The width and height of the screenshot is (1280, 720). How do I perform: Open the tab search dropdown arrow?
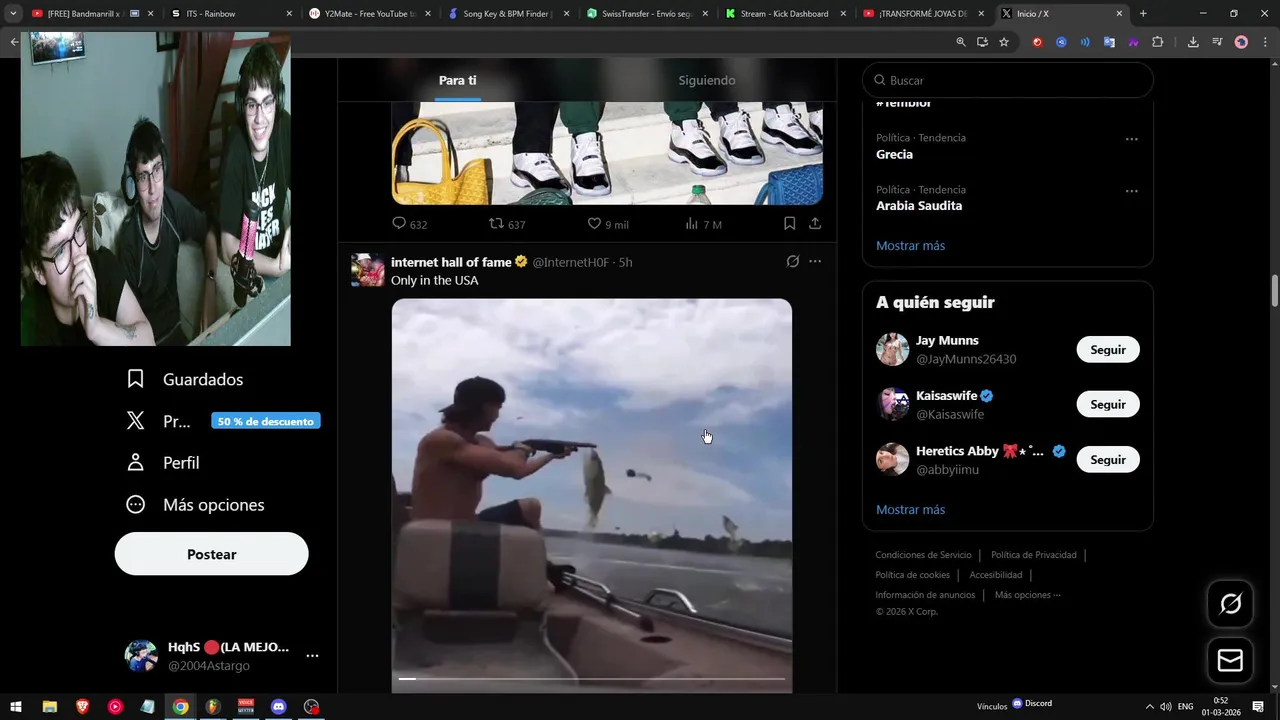pos(13,14)
